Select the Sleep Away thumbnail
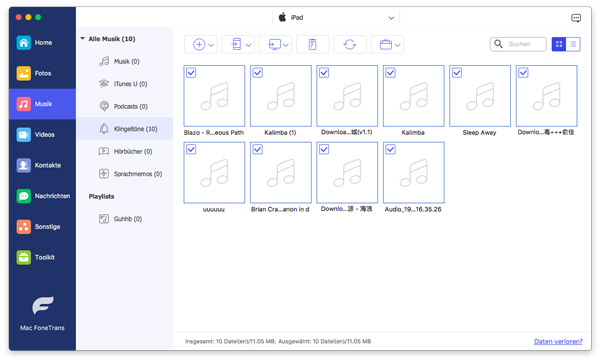The width and height of the screenshot is (600, 361). coord(480,96)
